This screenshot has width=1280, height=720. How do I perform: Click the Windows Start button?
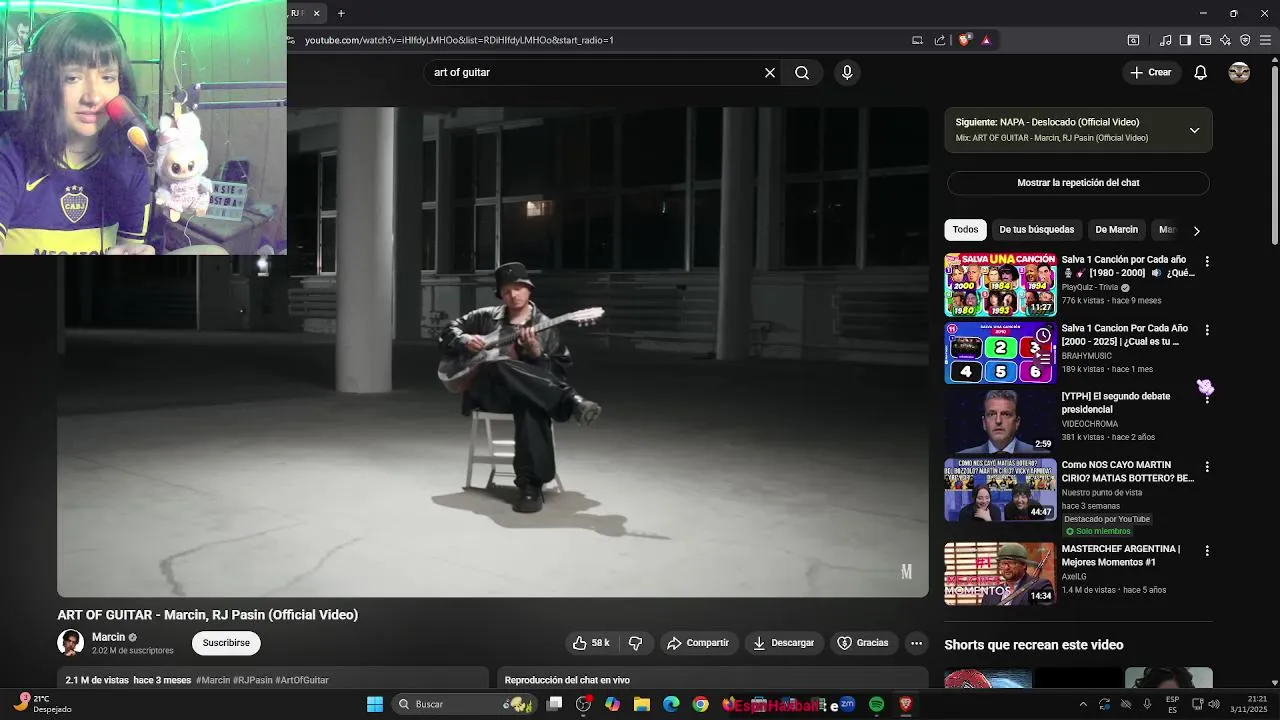point(375,704)
